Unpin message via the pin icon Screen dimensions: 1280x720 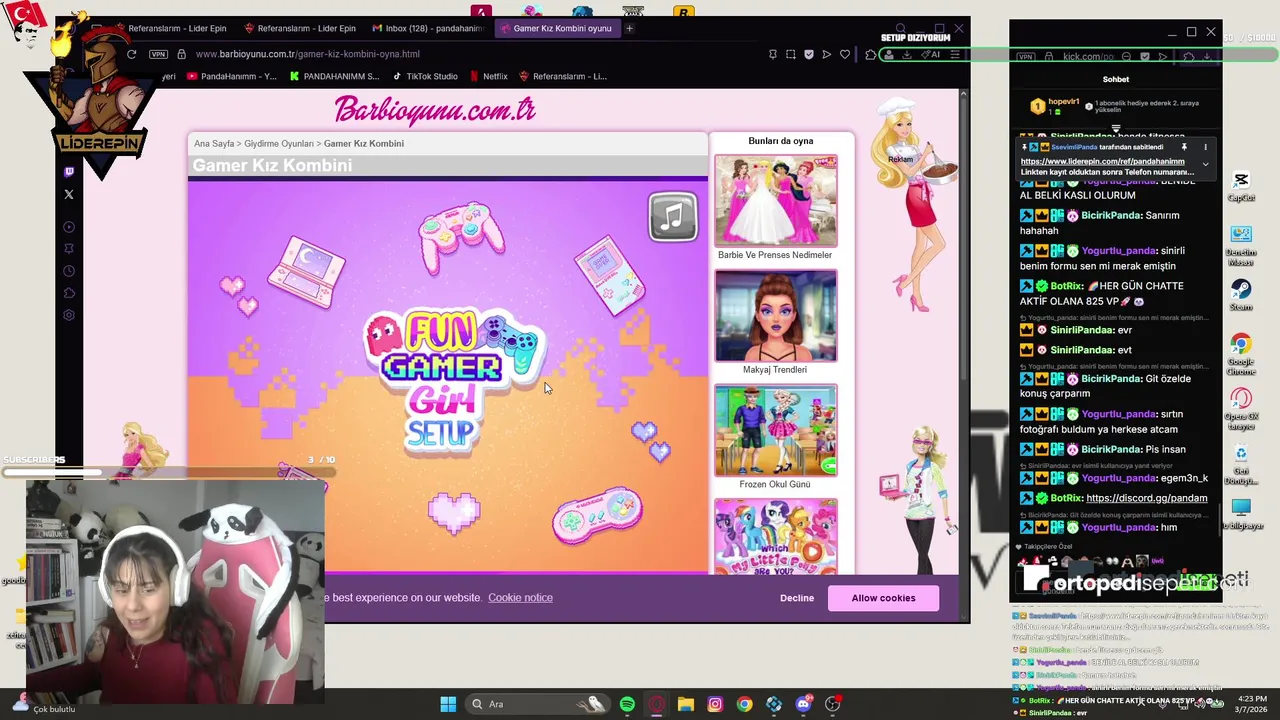point(1184,147)
